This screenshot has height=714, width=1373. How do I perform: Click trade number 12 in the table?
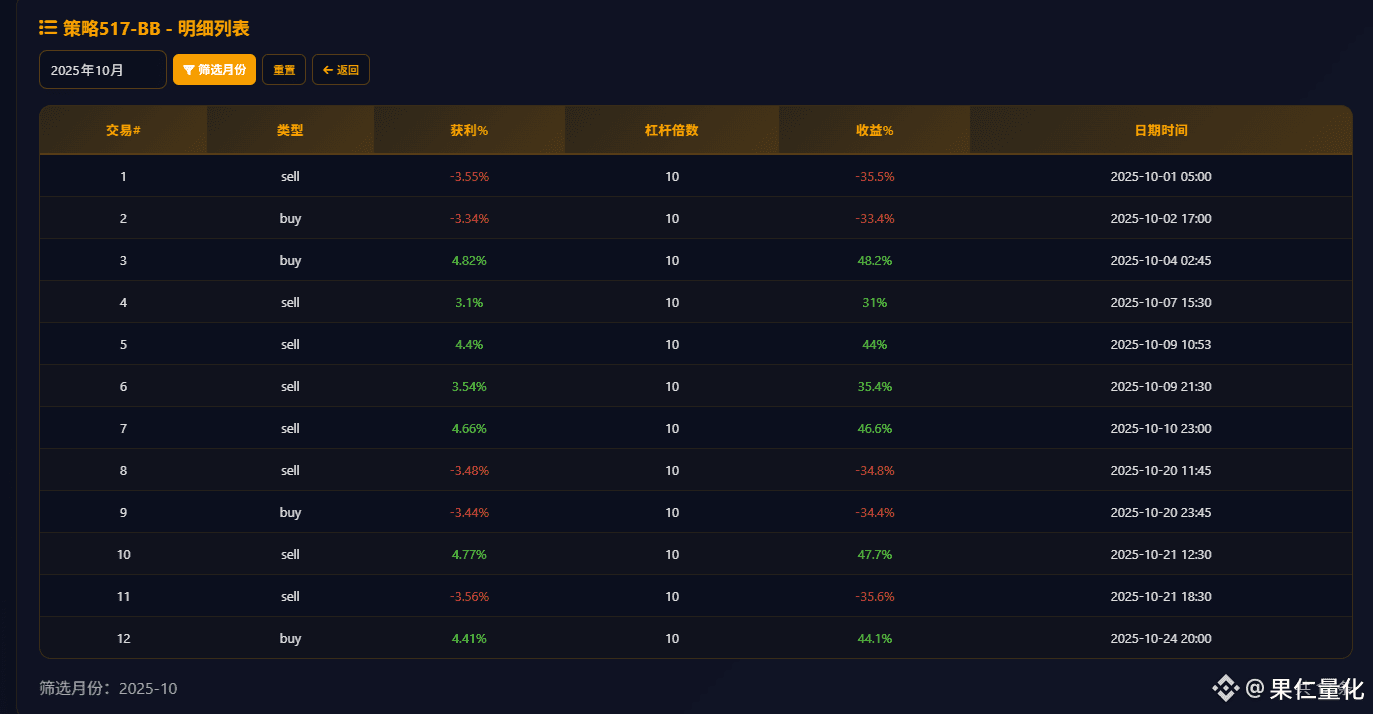coord(123,639)
